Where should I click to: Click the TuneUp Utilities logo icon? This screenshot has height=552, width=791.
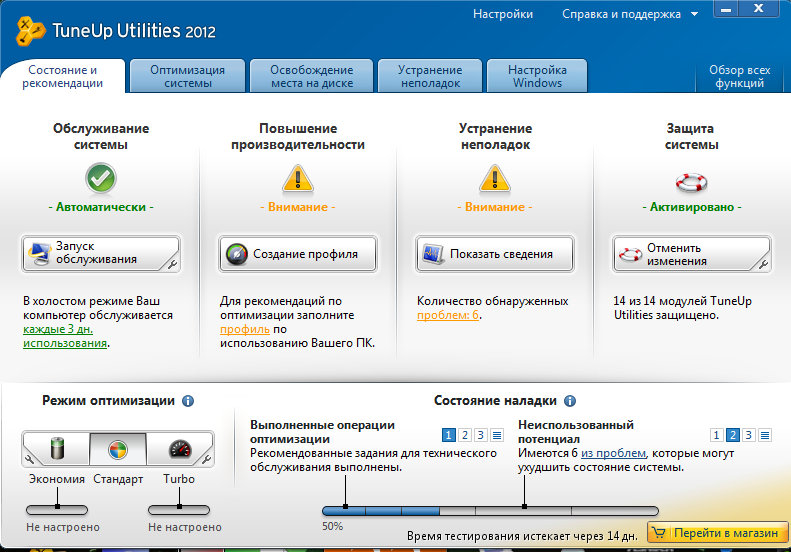(x=30, y=31)
